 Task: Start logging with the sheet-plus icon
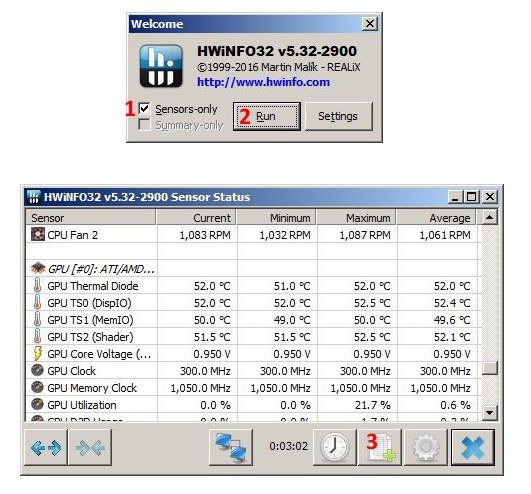pos(380,447)
